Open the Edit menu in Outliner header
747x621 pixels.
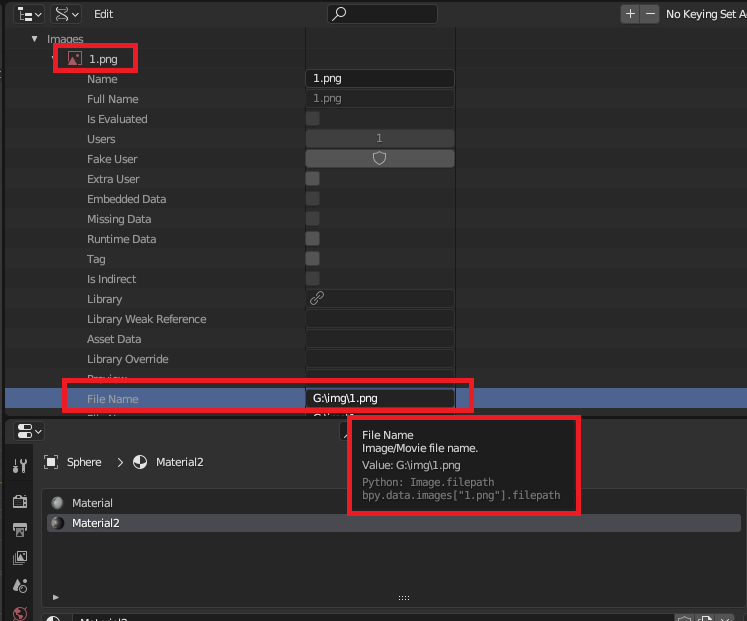coord(103,14)
